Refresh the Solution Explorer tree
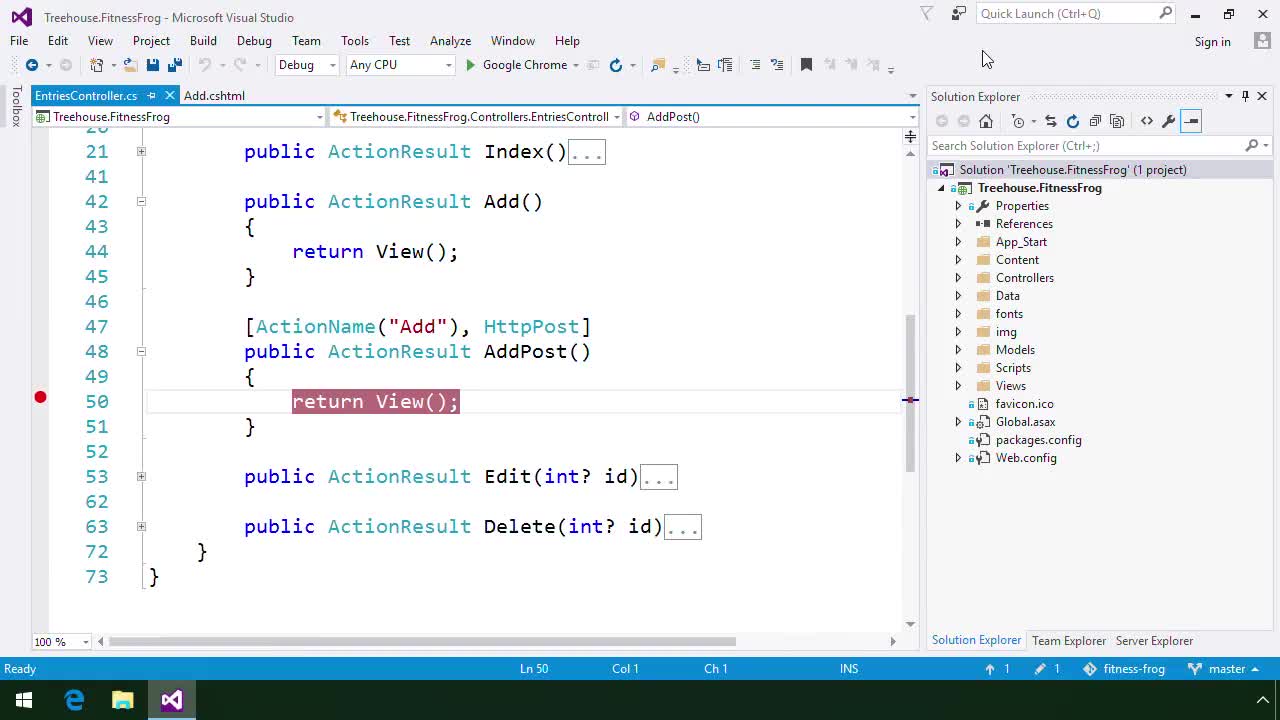 pyautogui.click(x=1073, y=121)
